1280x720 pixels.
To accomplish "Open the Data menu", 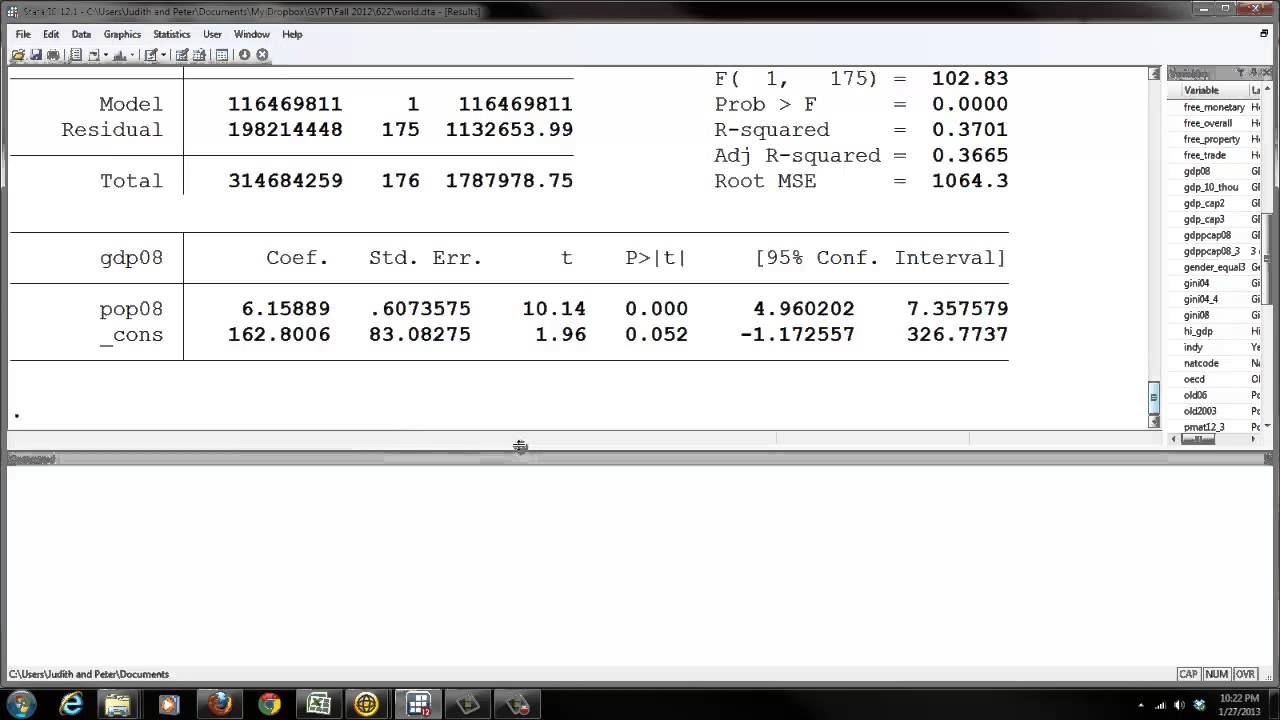I will click(81, 34).
